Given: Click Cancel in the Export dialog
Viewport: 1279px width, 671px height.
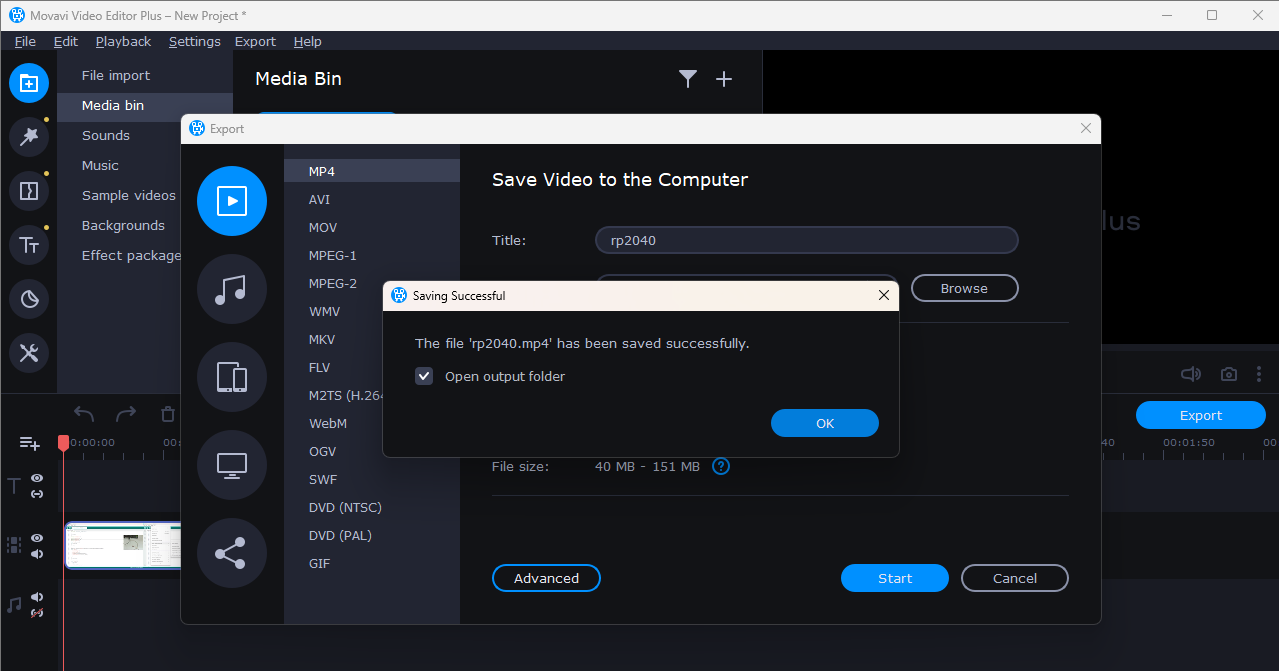Looking at the screenshot, I should tap(1015, 578).
